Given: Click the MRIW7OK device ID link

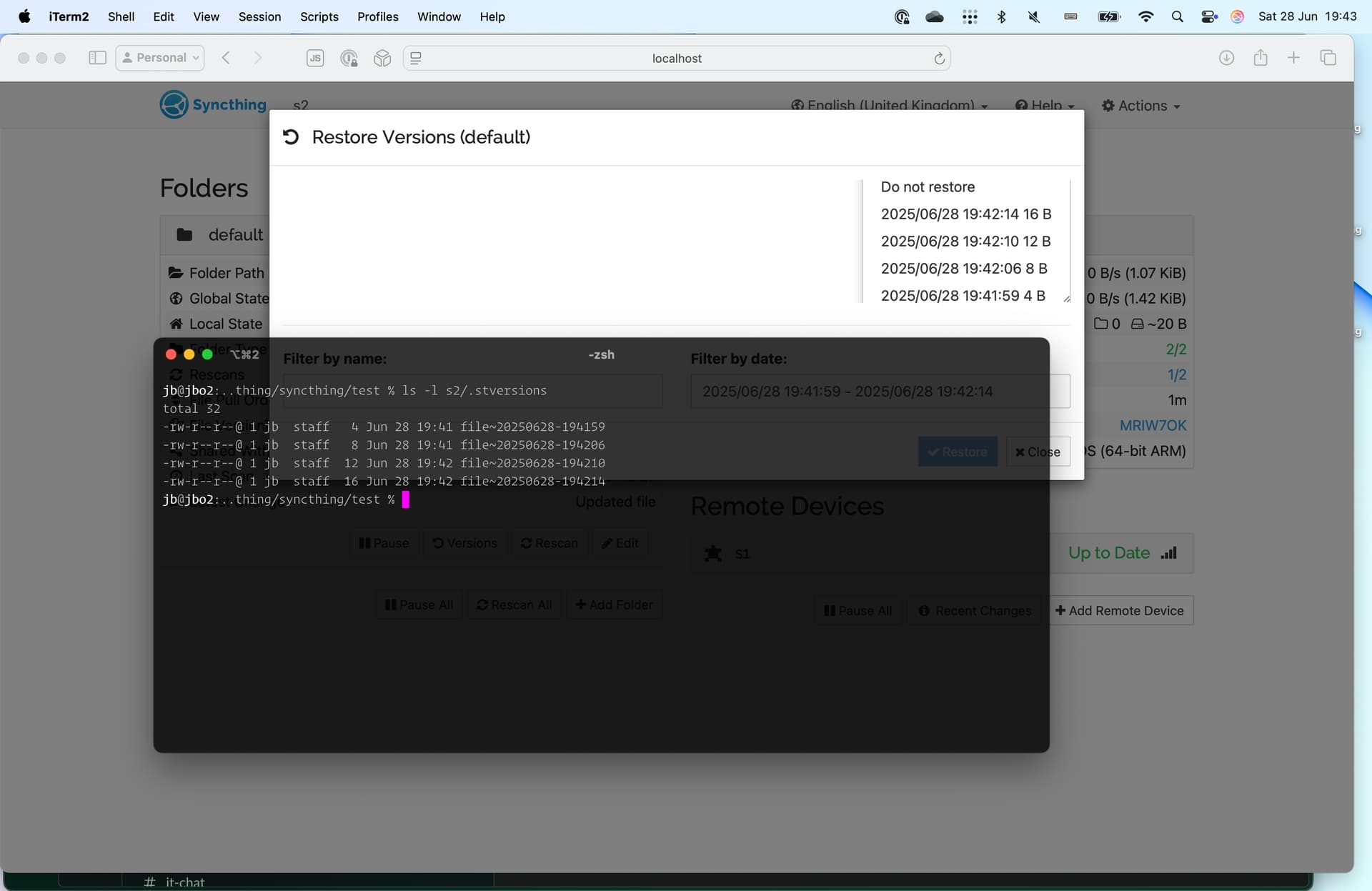Looking at the screenshot, I should (x=1153, y=425).
